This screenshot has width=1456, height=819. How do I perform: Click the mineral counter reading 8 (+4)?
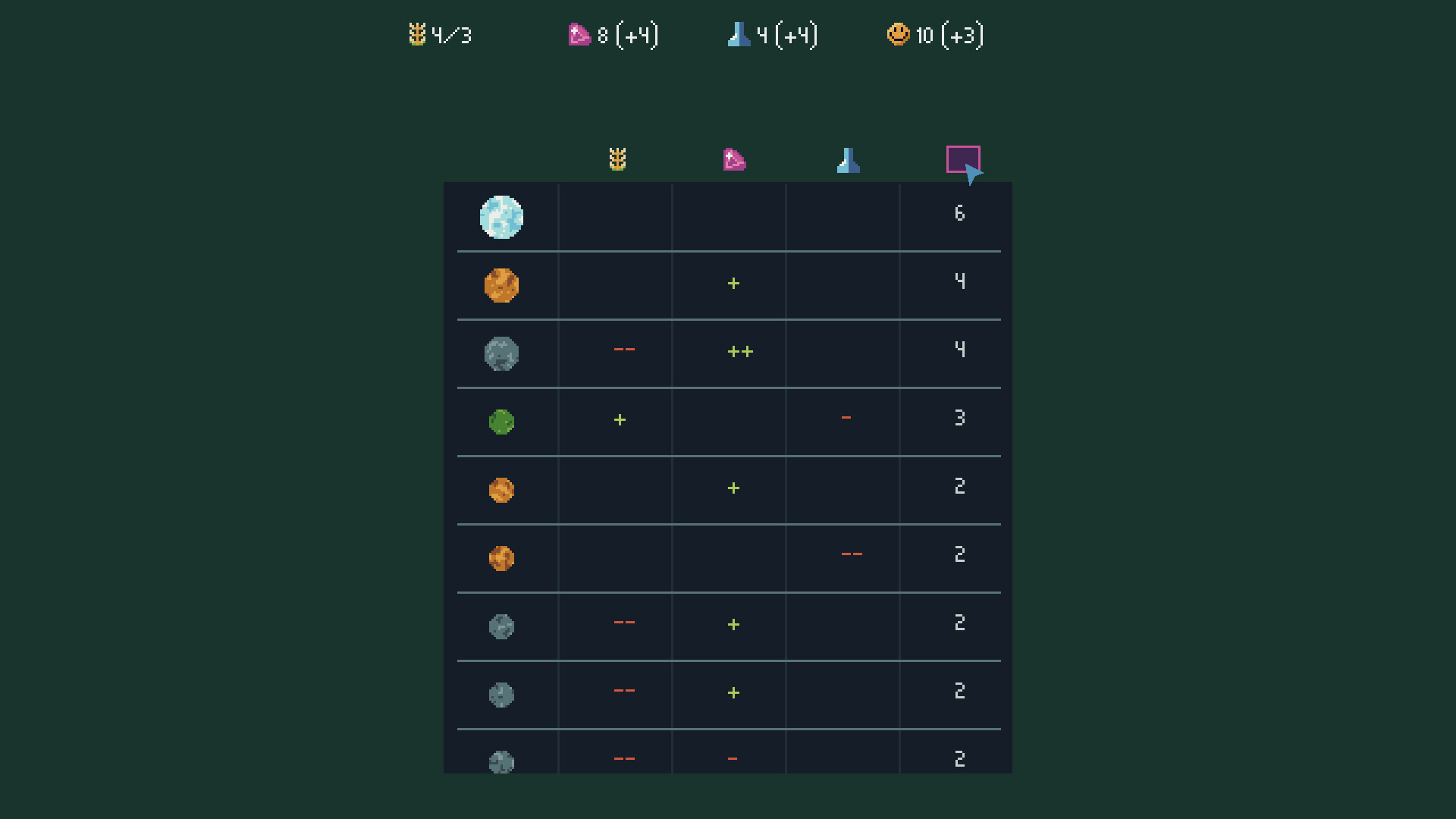click(x=628, y=36)
